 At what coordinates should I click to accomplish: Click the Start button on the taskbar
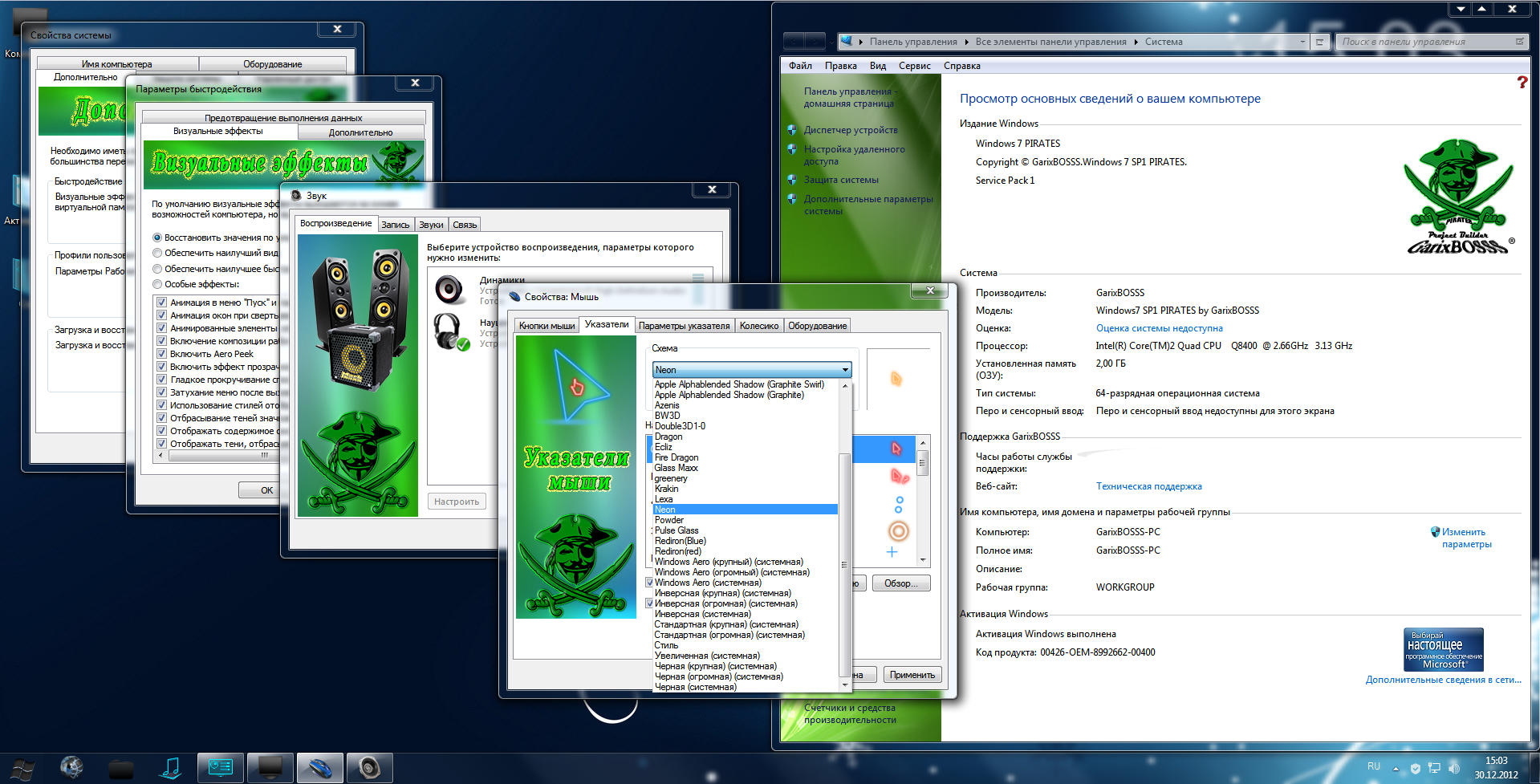[x=22, y=769]
